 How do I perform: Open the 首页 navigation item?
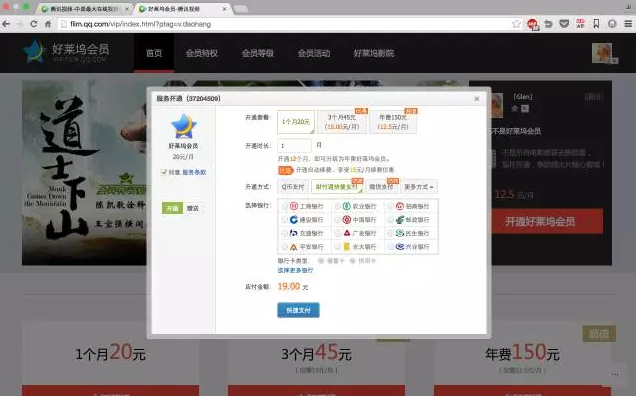[154, 53]
